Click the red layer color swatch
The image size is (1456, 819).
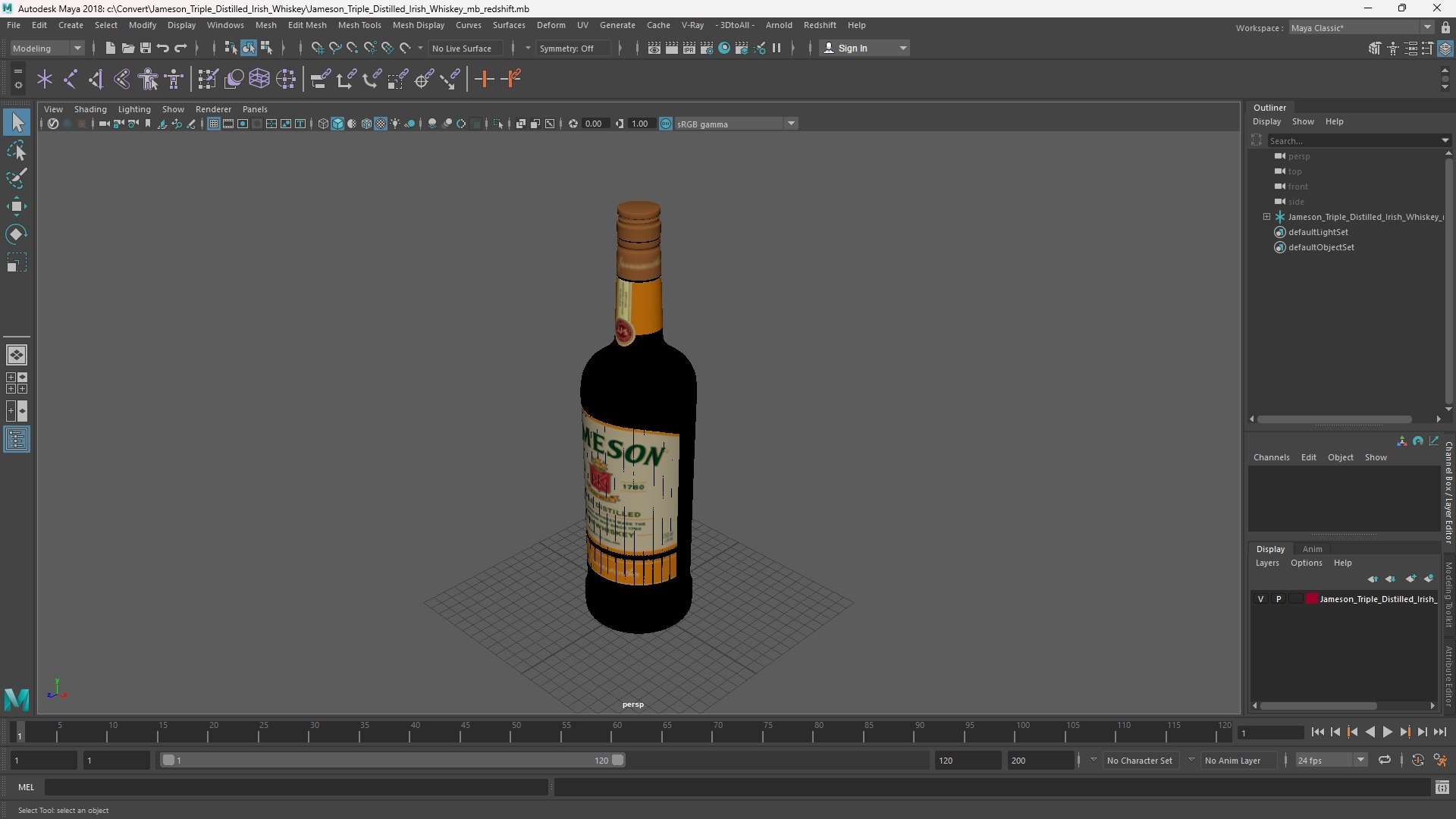point(1311,599)
